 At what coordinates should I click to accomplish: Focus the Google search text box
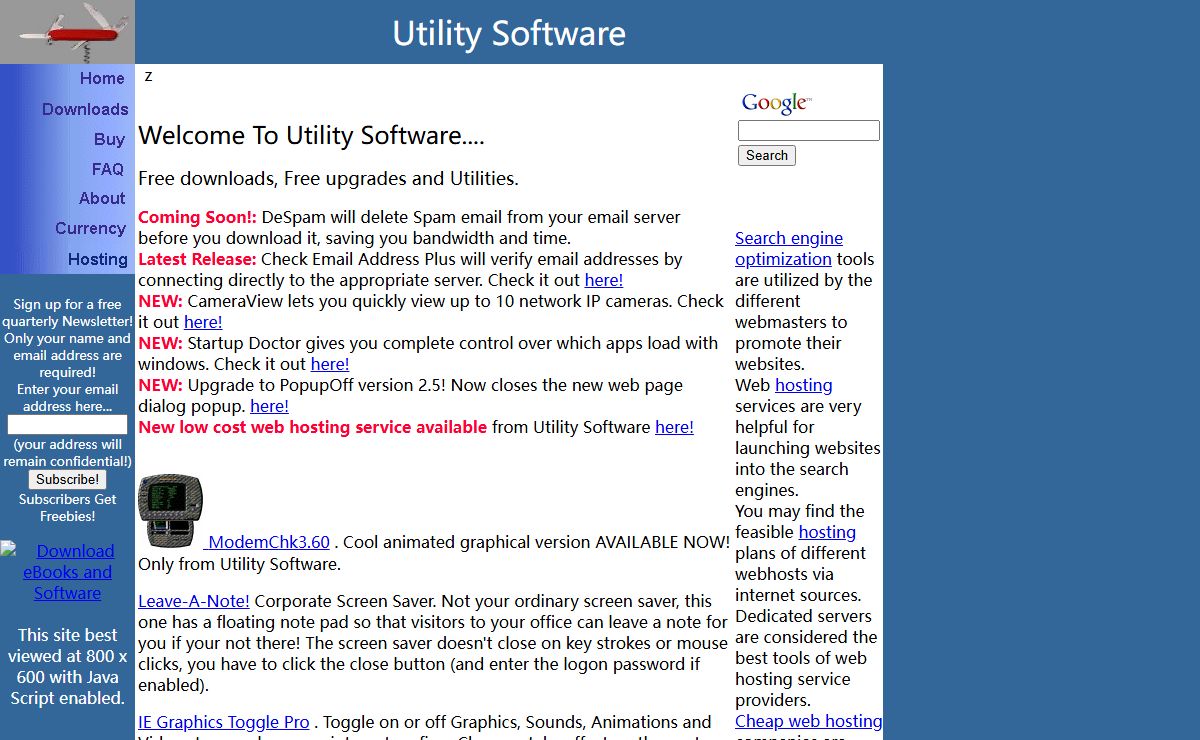[x=809, y=130]
